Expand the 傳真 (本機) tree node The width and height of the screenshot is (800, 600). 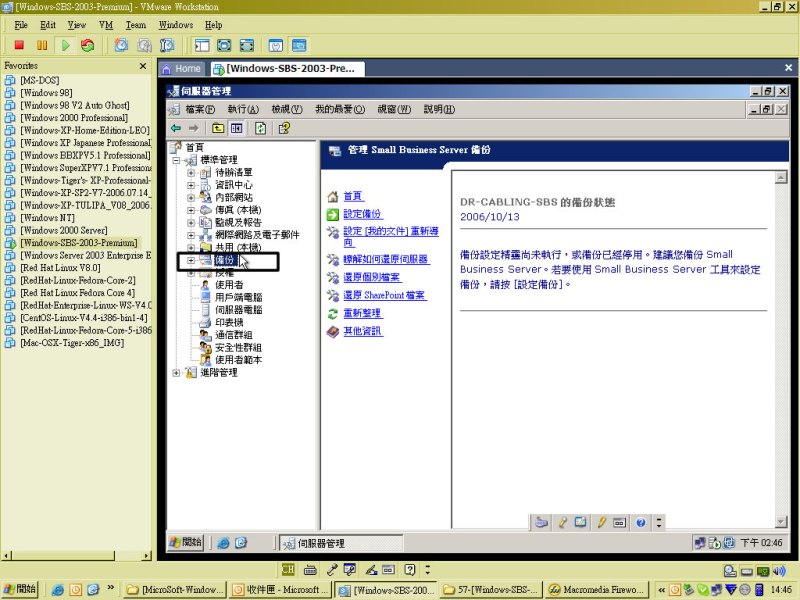[190, 210]
